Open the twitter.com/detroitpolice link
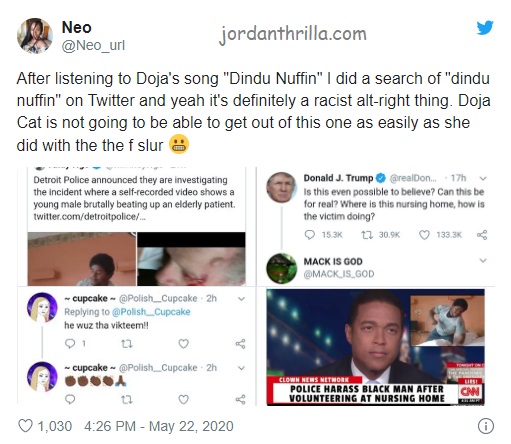The height and width of the screenshot is (444, 511). [x=89, y=217]
